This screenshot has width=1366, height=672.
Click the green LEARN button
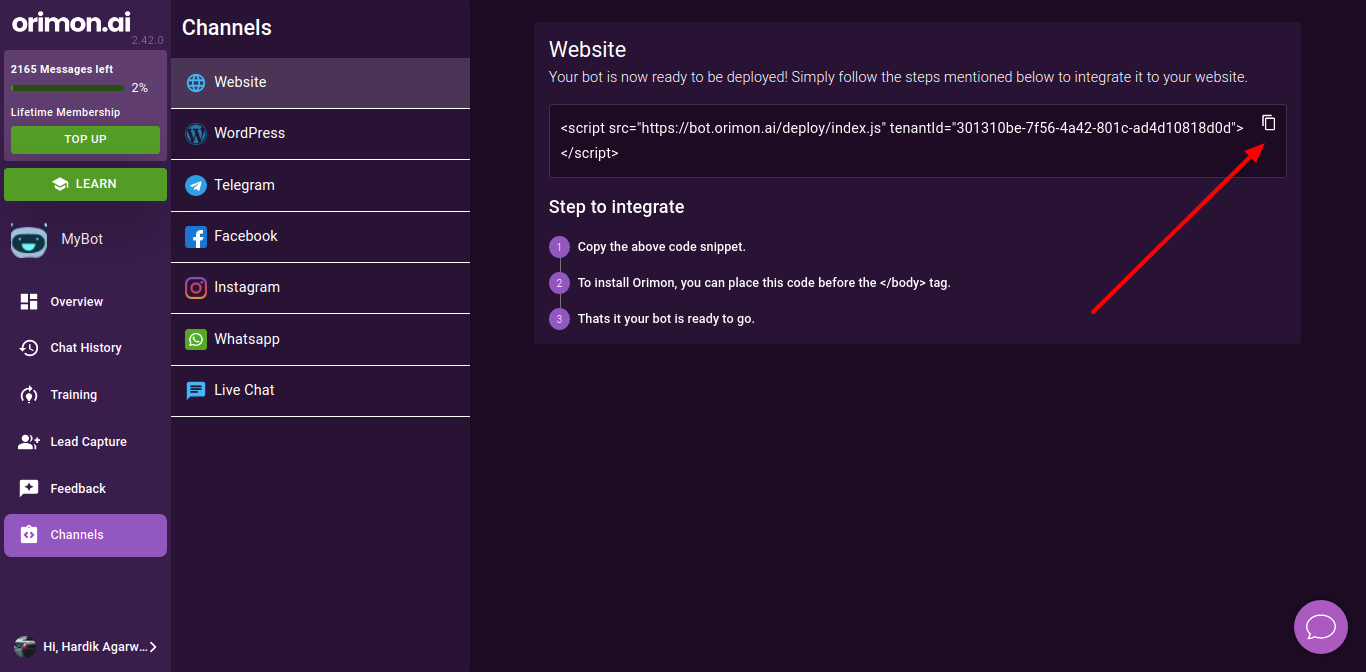point(85,184)
